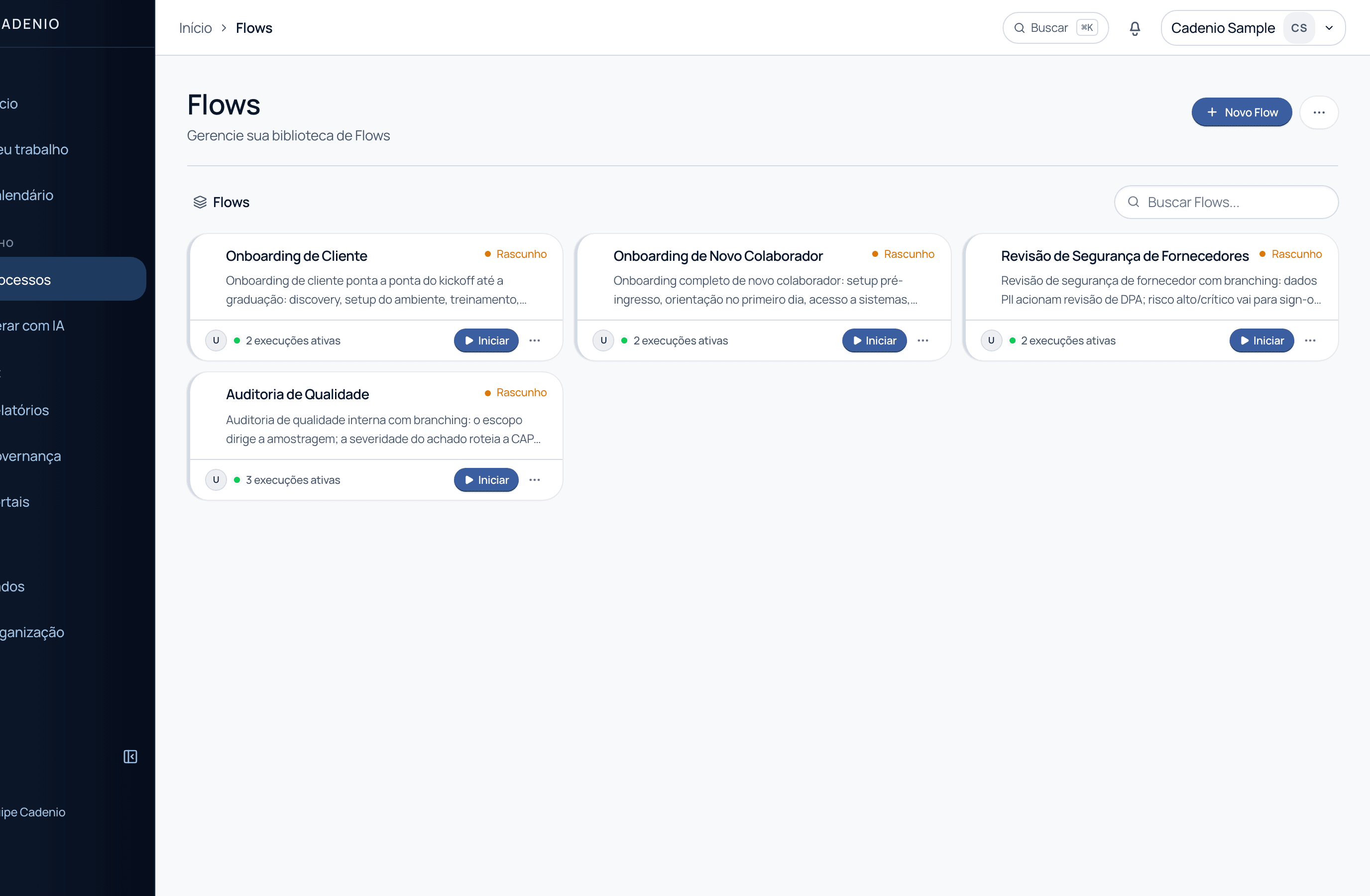Click the Flows breadcrumb item

pos(254,28)
